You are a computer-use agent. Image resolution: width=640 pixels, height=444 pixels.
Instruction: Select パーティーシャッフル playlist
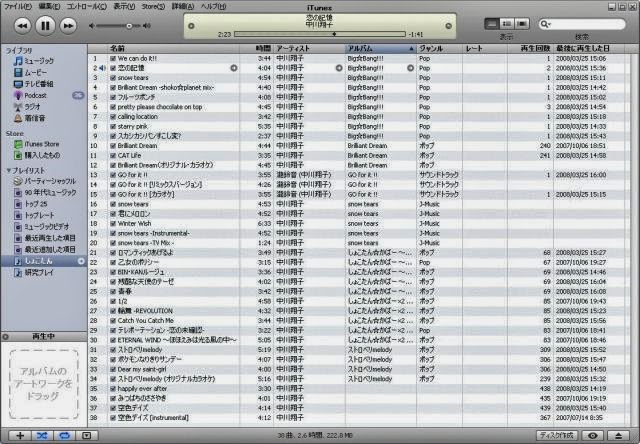point(50,181)
